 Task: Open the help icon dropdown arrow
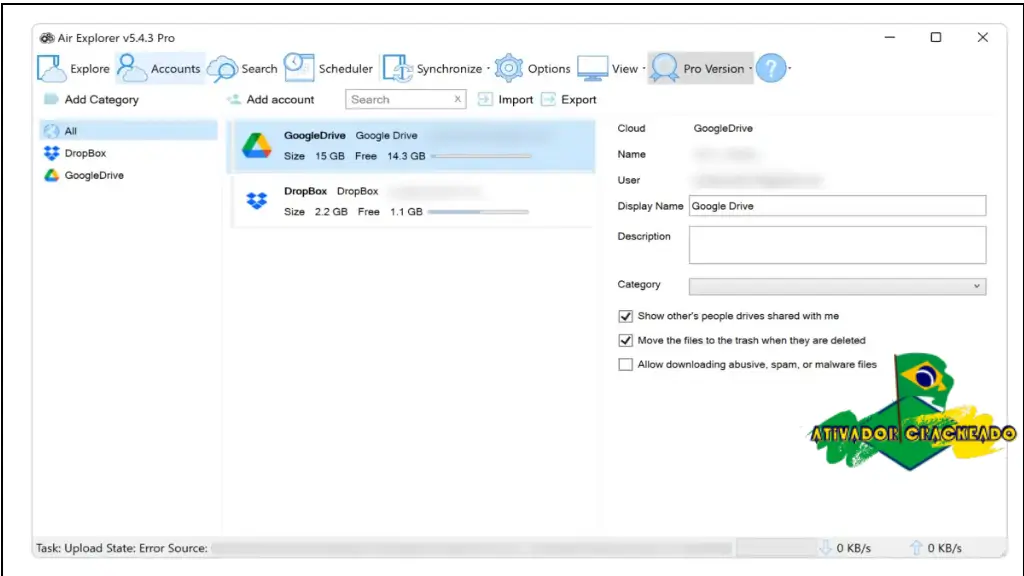(790, 69)
